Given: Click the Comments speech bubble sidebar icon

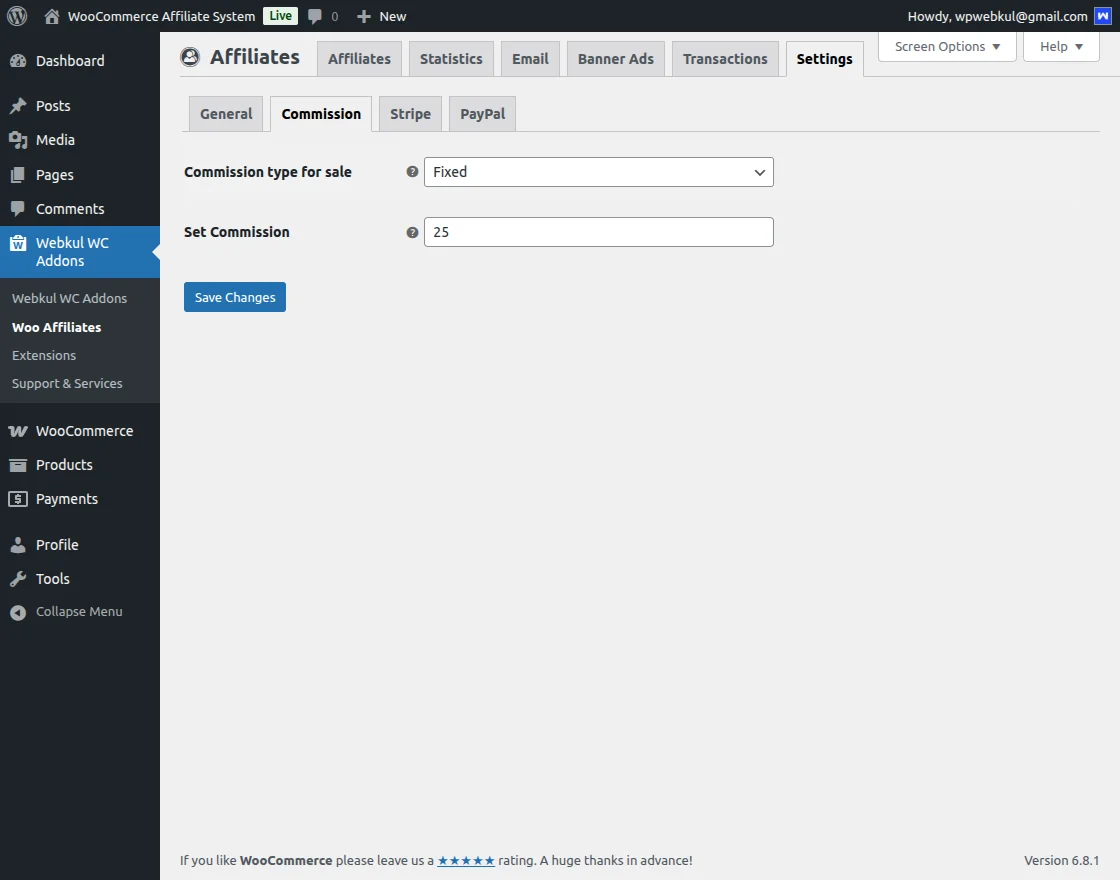Looking at the screenshot, I should (18, 209).
